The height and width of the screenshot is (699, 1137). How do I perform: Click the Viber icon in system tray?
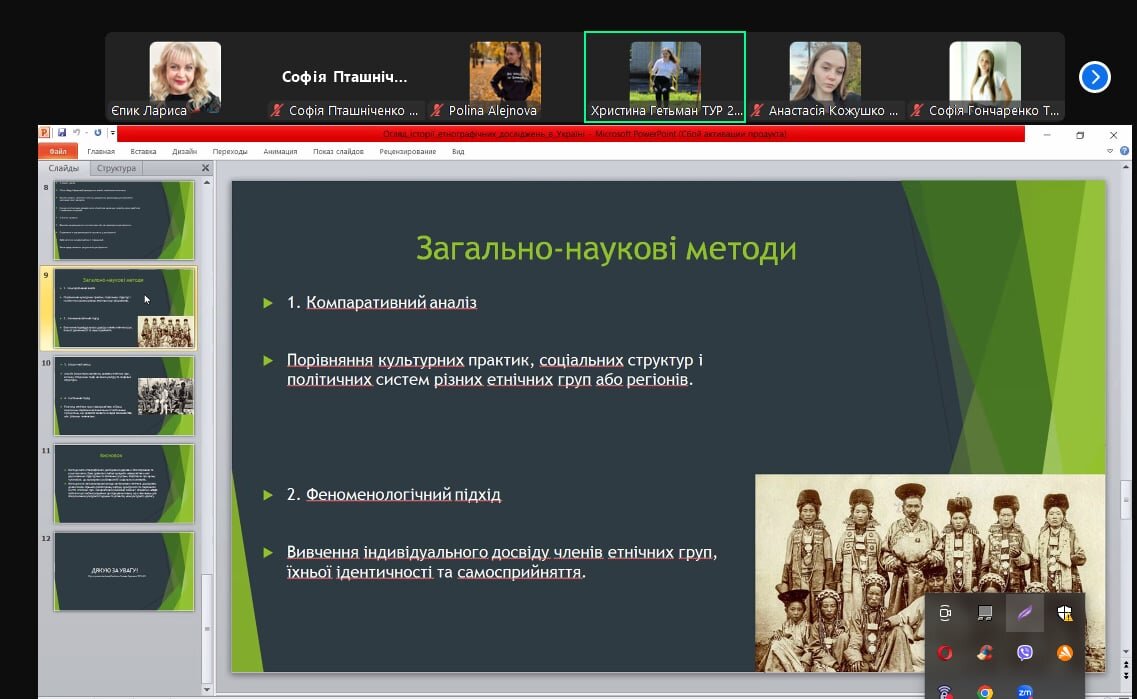pyautogui.click(x=1024, y=653)
